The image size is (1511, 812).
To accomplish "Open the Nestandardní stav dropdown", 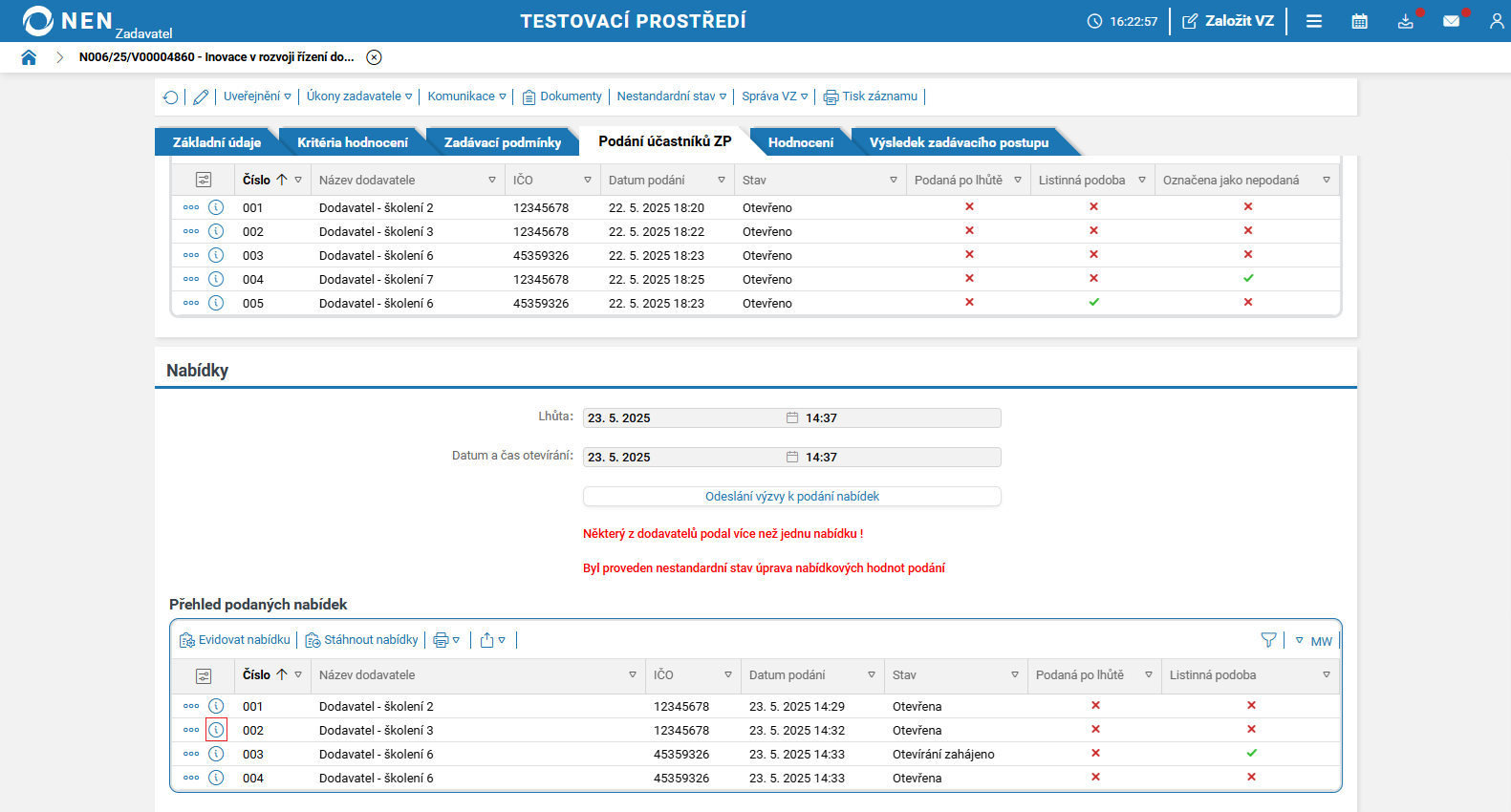I will click(x=671, y=96).
